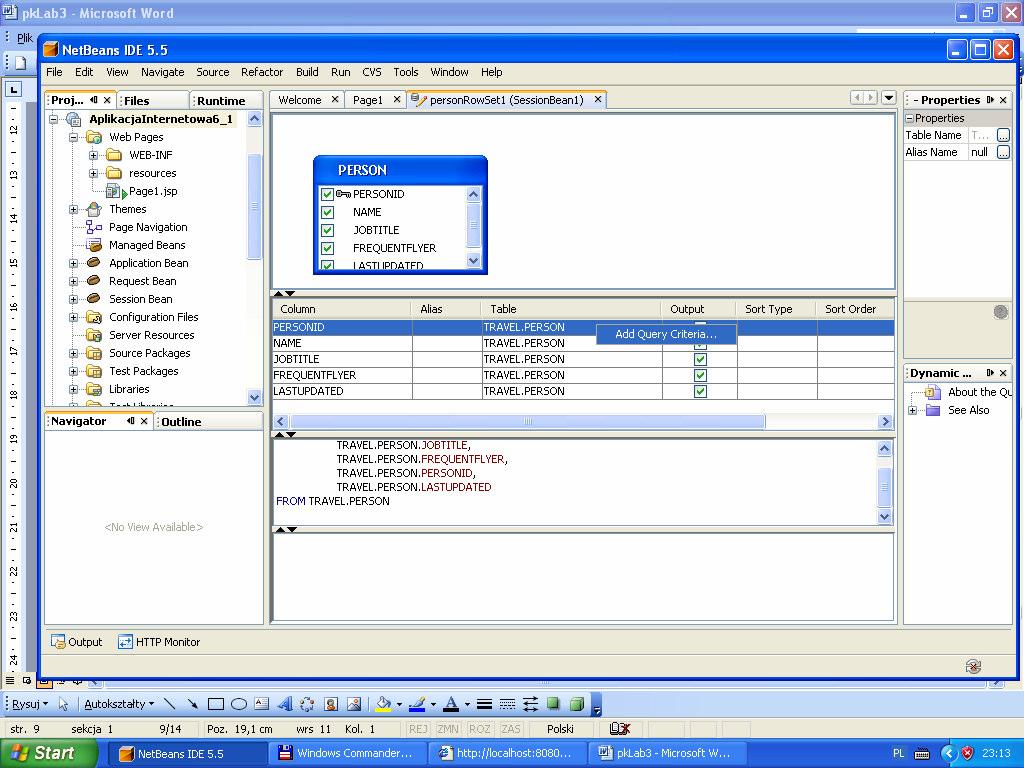Uncheck NAME in the PERSON table box
This screenshot has height=768, width=1024.
click(327, 212)
